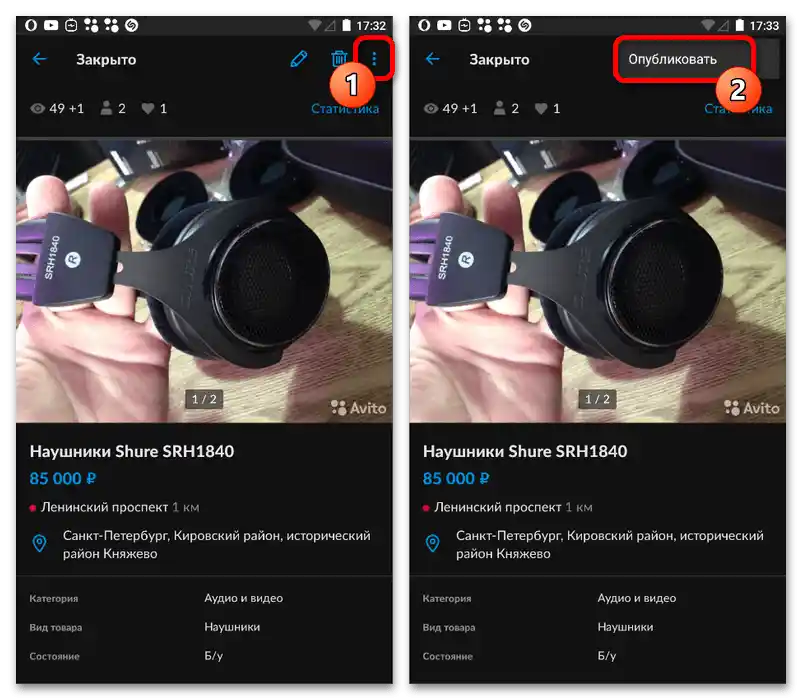This screenshot has height=700, width=802.
Task: Tap the person contacts icon in right screen
Action: [499, 108]
